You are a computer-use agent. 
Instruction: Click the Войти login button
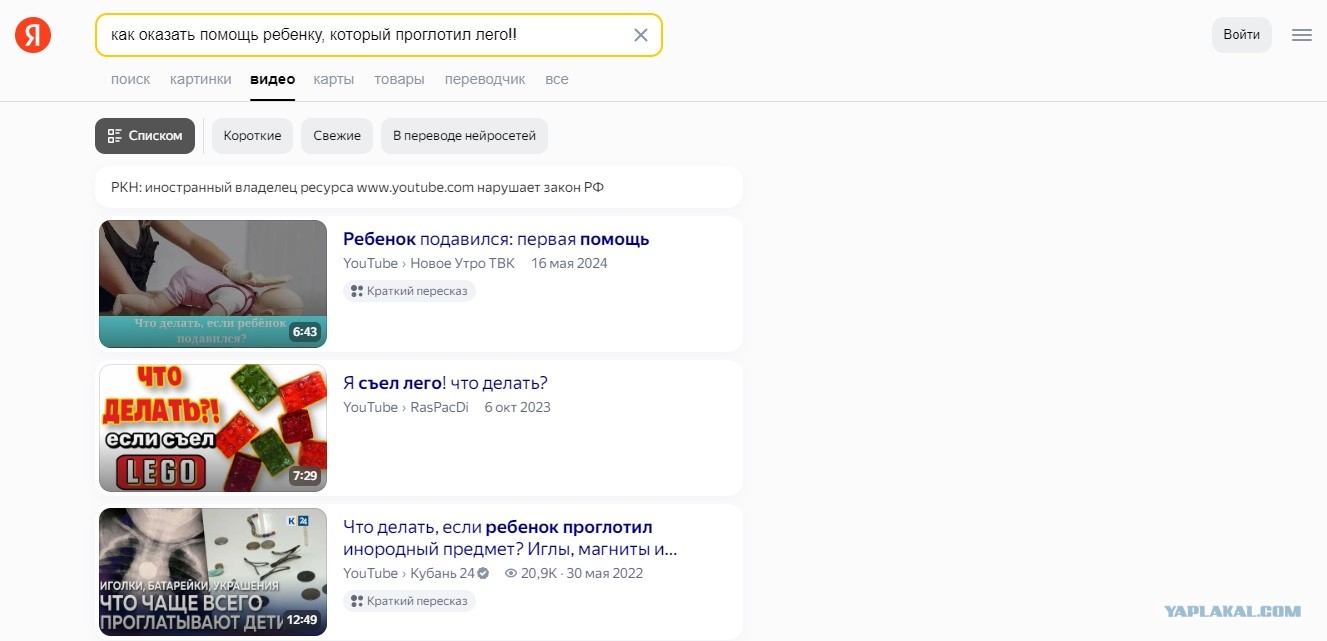point(1241,35)
